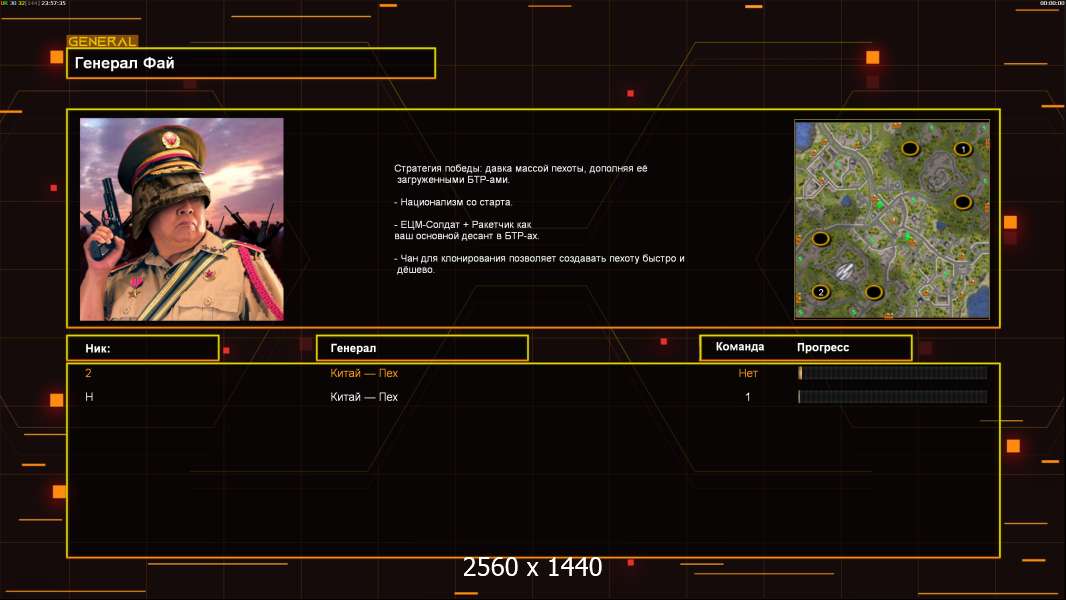Click the 'Ник:' column header
Image resolution: width=1066 pixels, height=600 pixels.
143,348
